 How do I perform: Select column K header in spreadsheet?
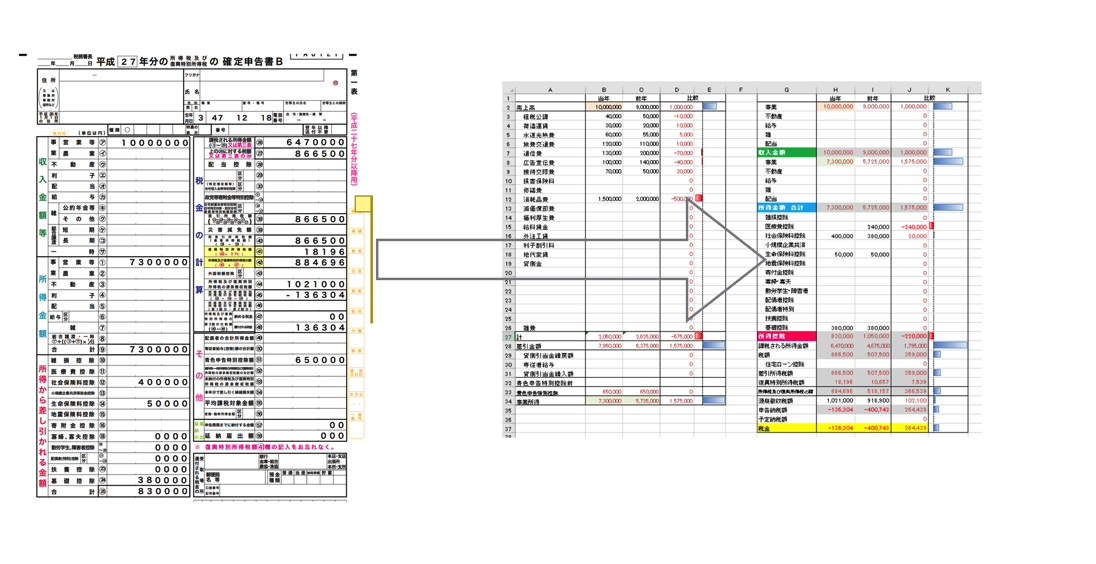coord(947,89)
